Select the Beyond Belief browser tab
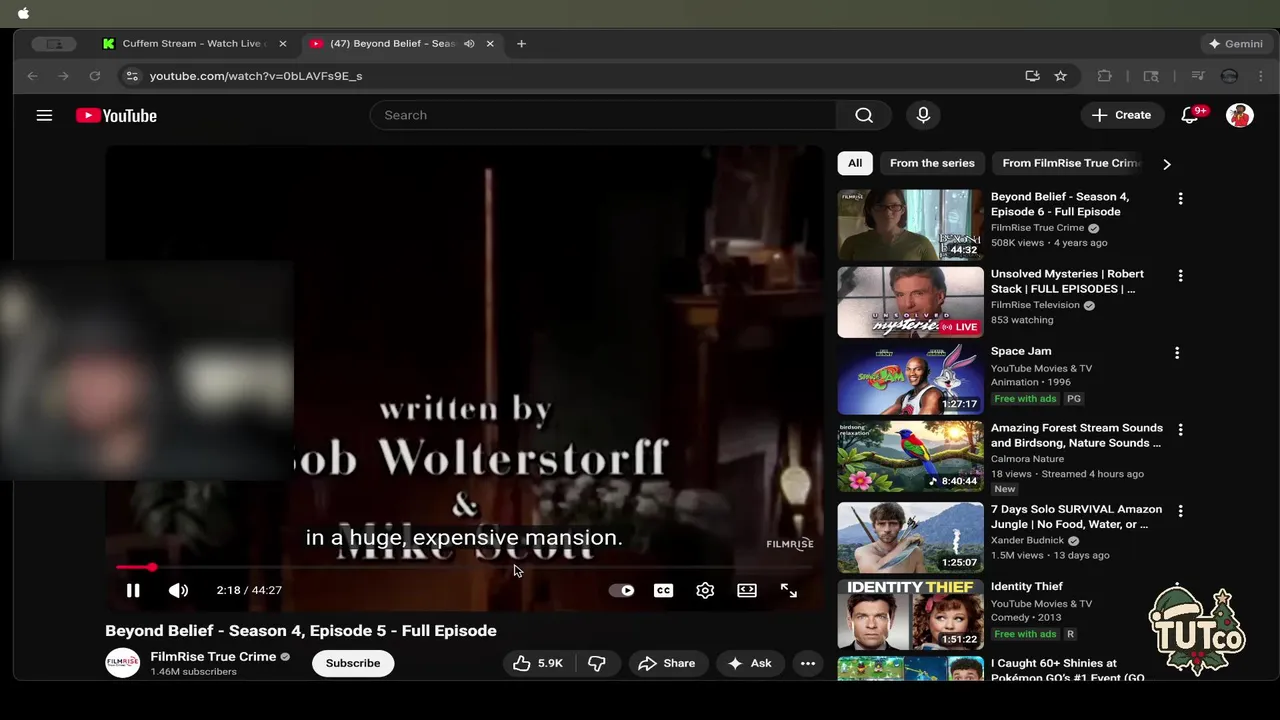The image size is (1280, 720). point(392,44)
